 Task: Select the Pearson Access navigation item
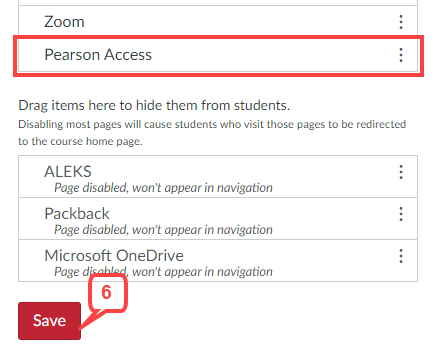[218, 55]
